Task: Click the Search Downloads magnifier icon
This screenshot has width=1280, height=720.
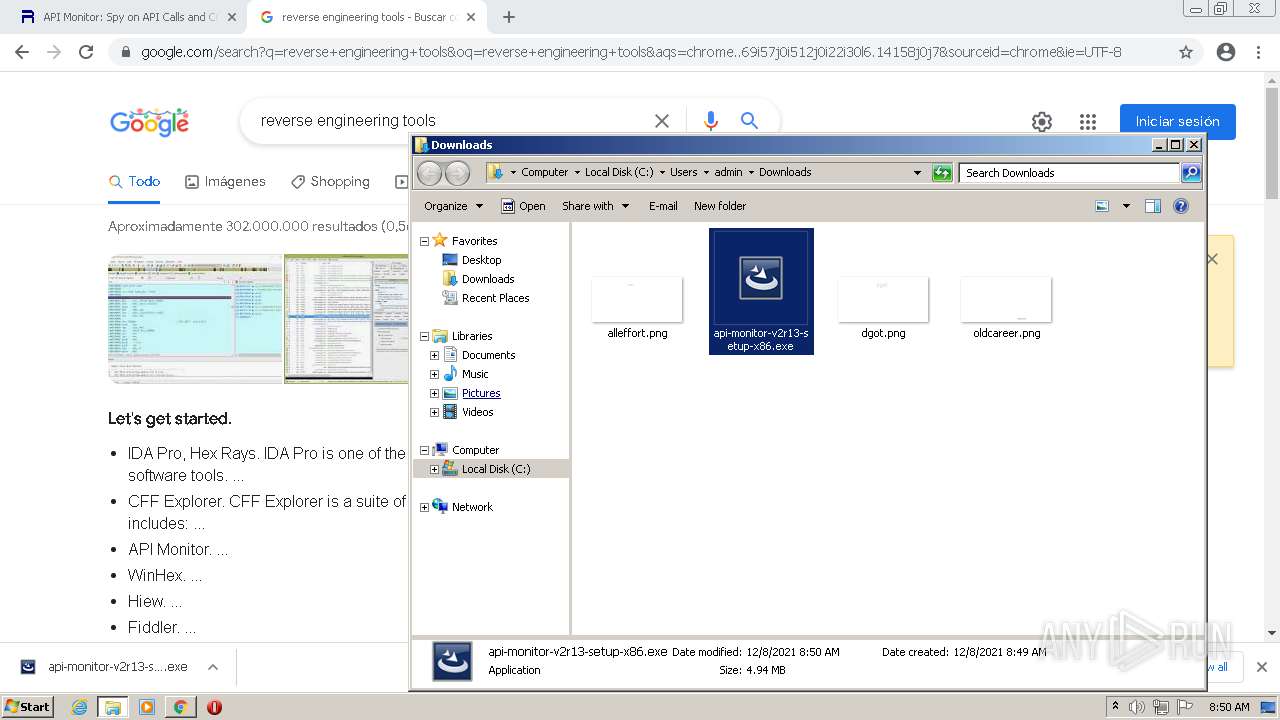Action: click(x=1191, y=172)
